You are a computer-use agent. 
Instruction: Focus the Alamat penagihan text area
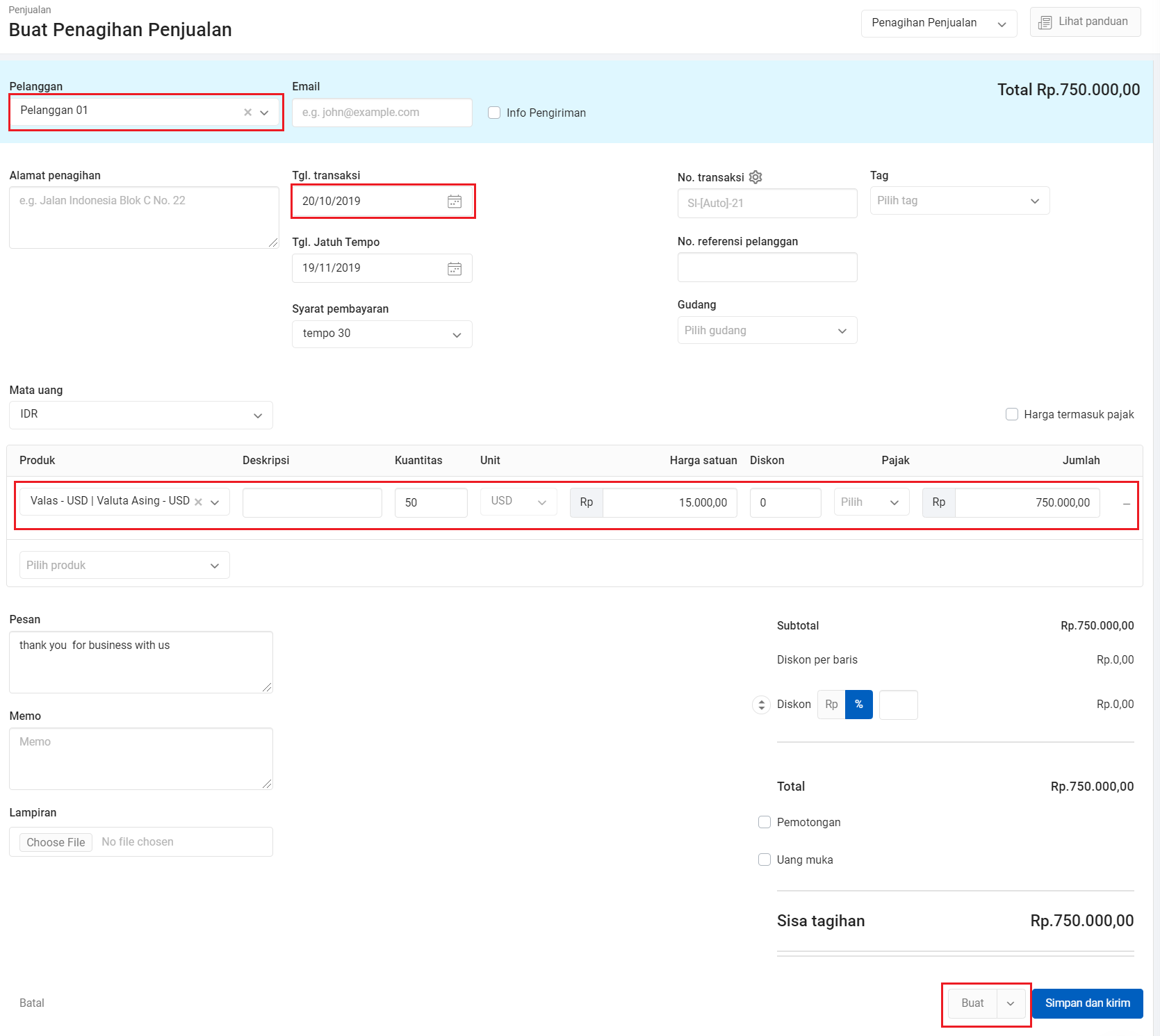(x=144, y=217)
